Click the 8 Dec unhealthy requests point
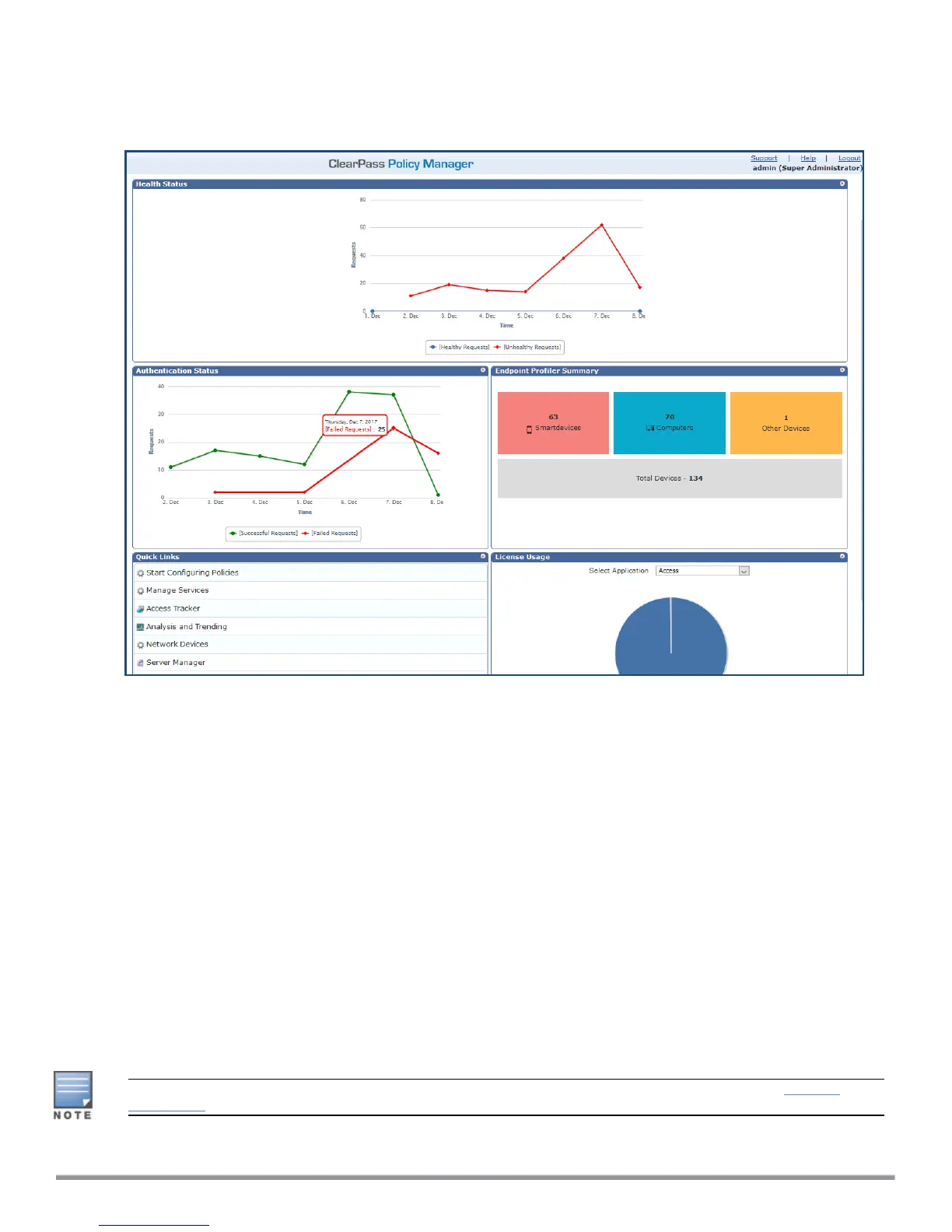 pos(640,287)
